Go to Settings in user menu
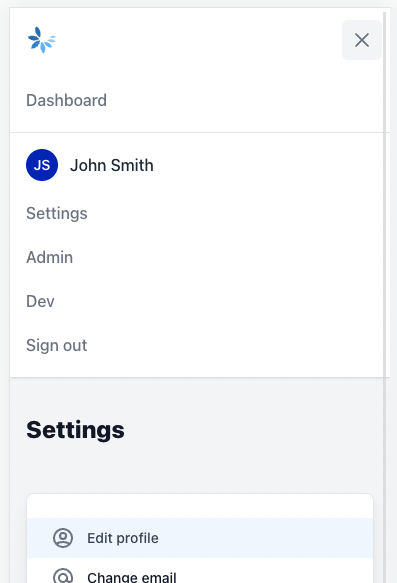397x583 pixels. coord(57,213)
